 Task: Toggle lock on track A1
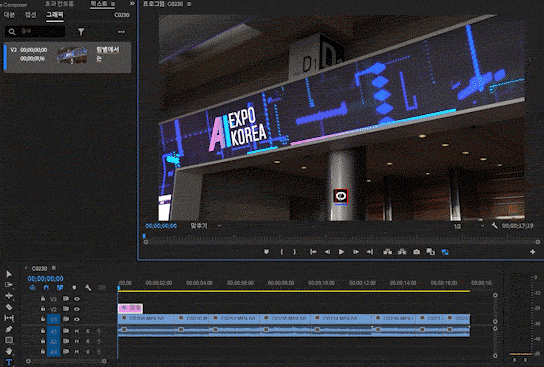[x=43, y=331]
